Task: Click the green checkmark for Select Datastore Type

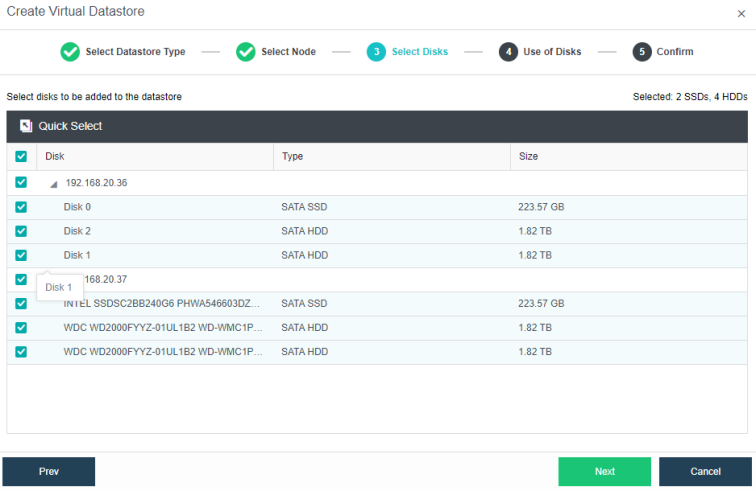Action: [70, 52]
